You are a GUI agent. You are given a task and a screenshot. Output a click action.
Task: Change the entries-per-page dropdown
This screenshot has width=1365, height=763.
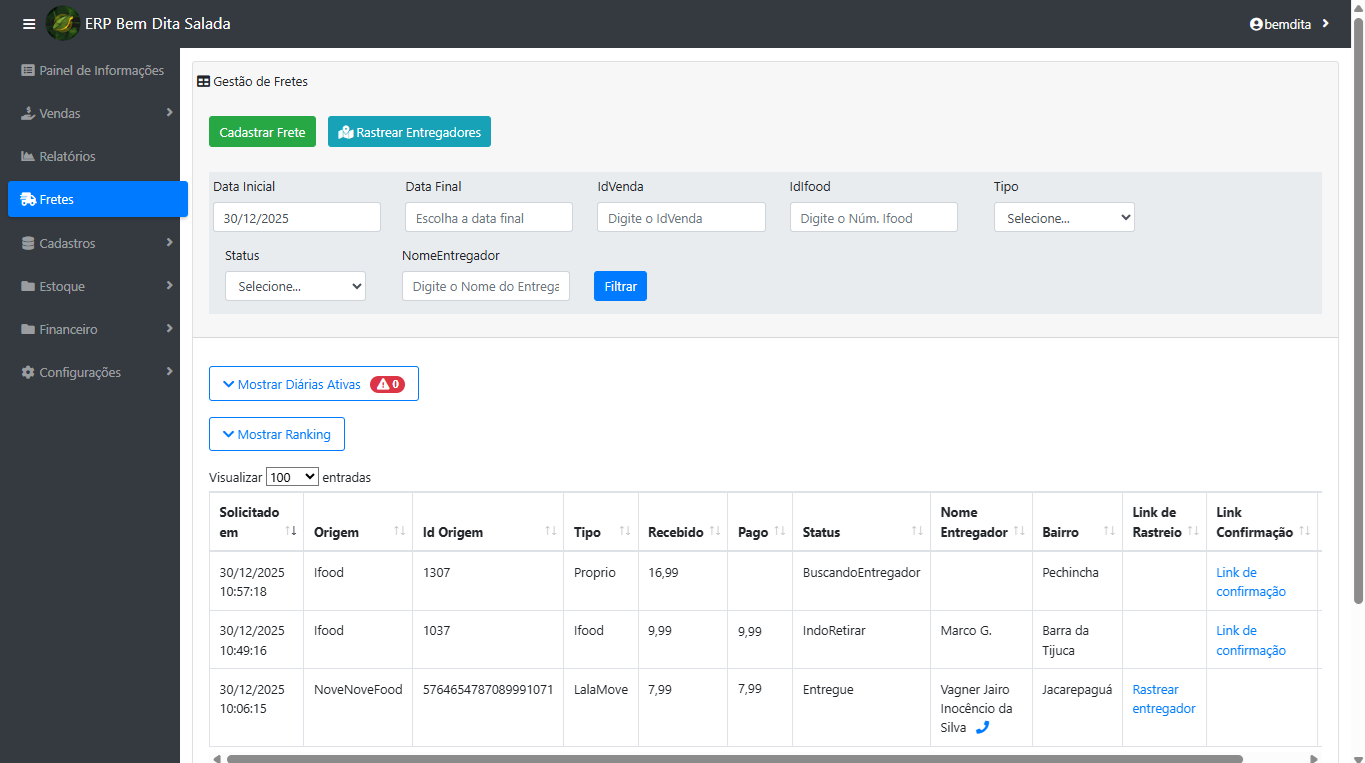click(x=292, y=477)
